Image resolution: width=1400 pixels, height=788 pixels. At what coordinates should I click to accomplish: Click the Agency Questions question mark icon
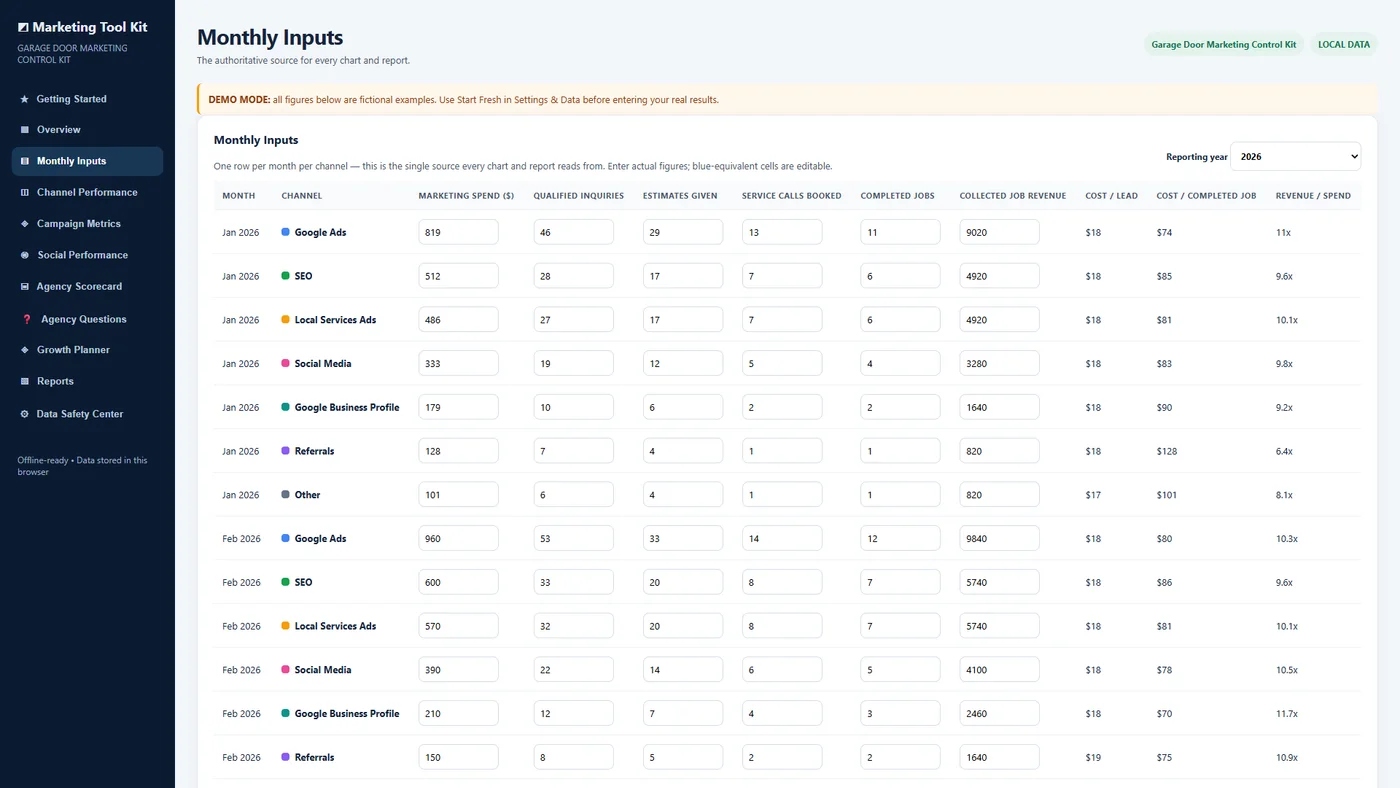tap(27, 319)
